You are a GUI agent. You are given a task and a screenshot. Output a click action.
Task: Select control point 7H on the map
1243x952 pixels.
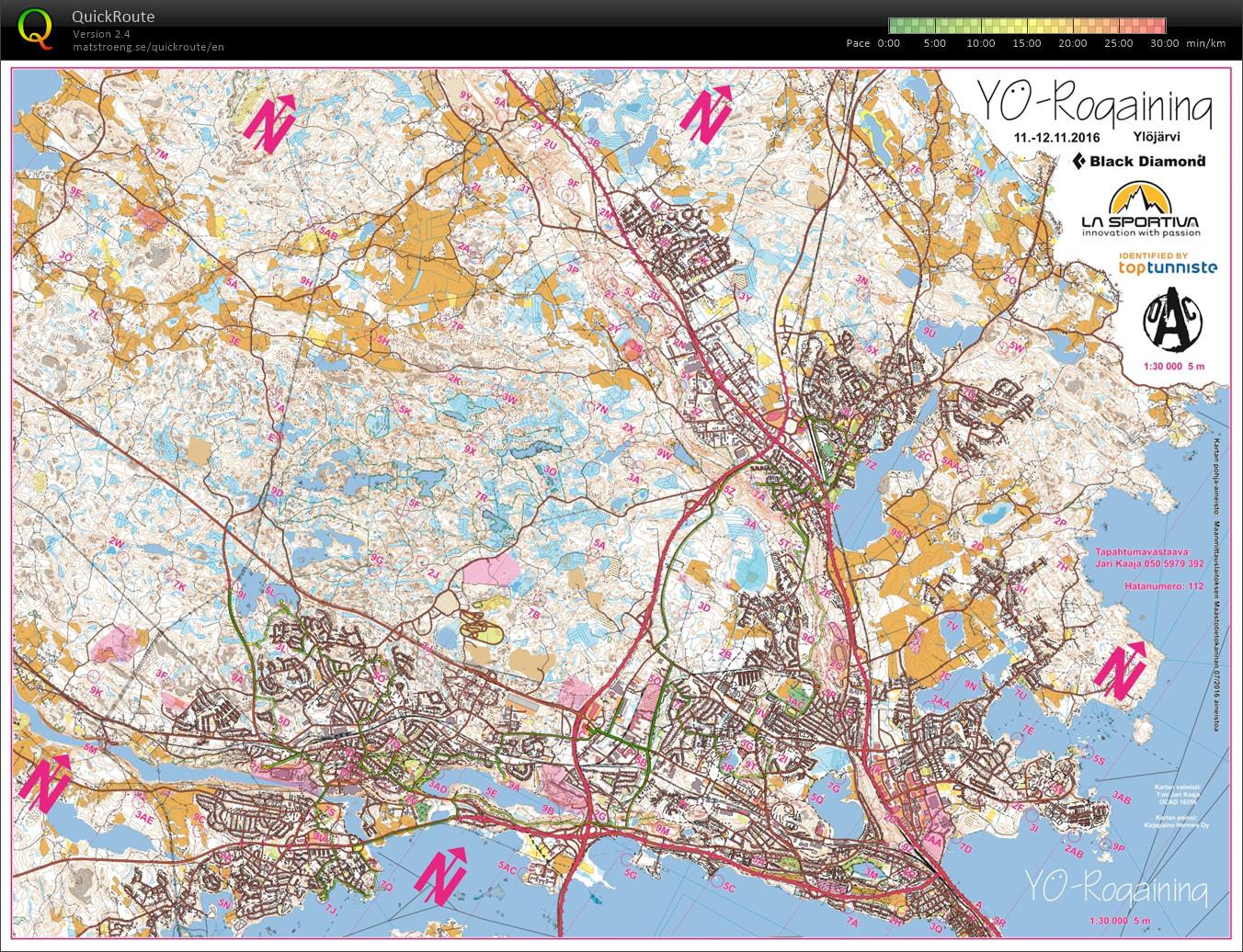(1064, 568)
